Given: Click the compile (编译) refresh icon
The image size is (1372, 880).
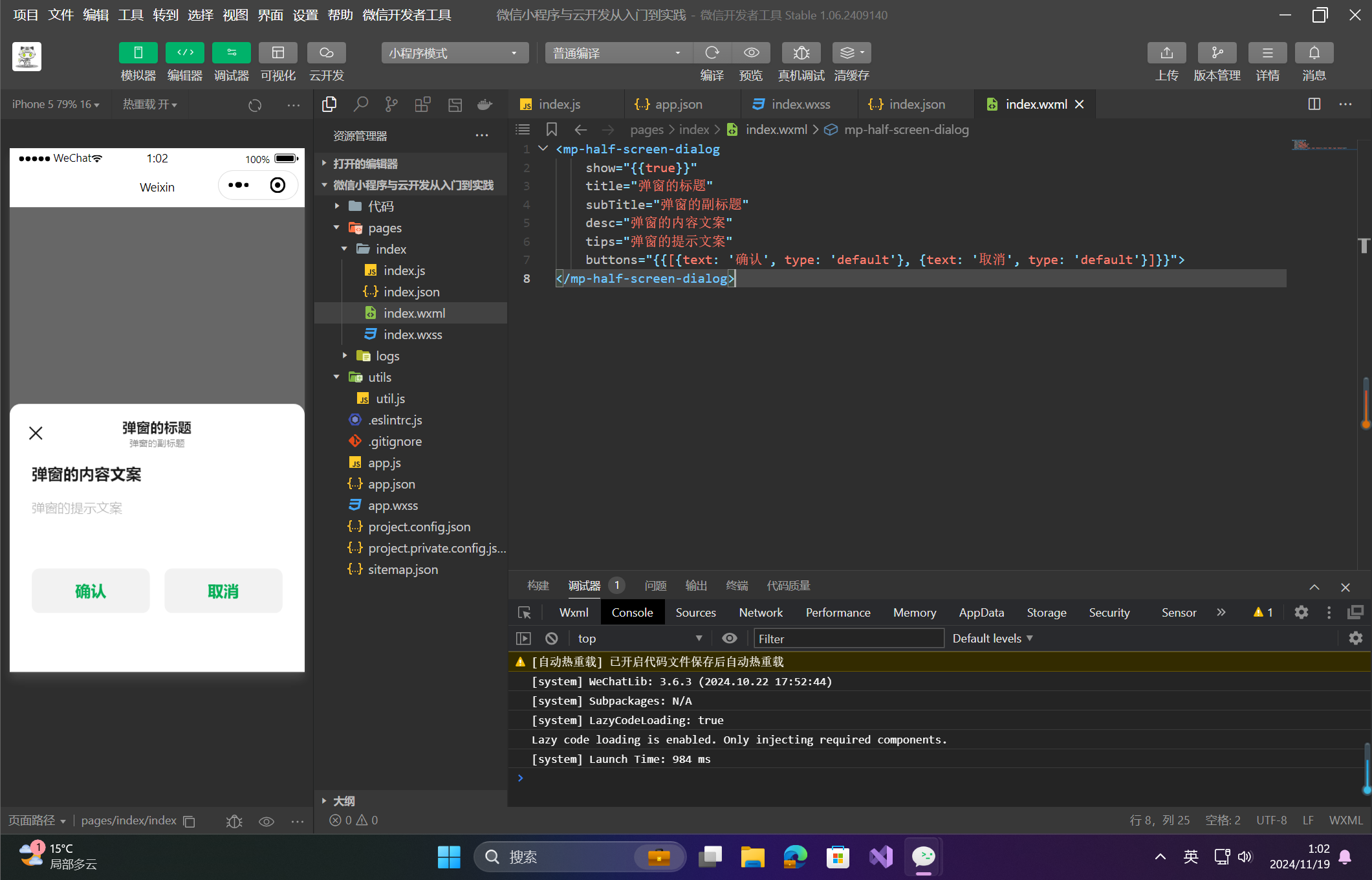Looking at the screenshot, I should 712,53.
